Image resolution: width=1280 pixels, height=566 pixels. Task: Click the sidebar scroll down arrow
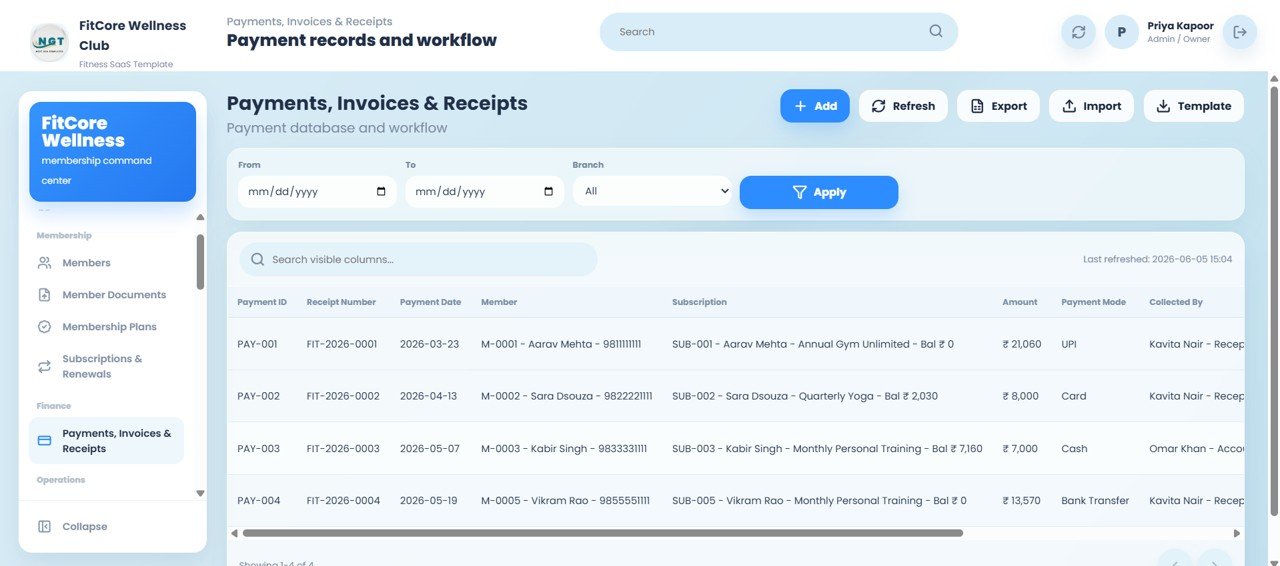[200, 493]
